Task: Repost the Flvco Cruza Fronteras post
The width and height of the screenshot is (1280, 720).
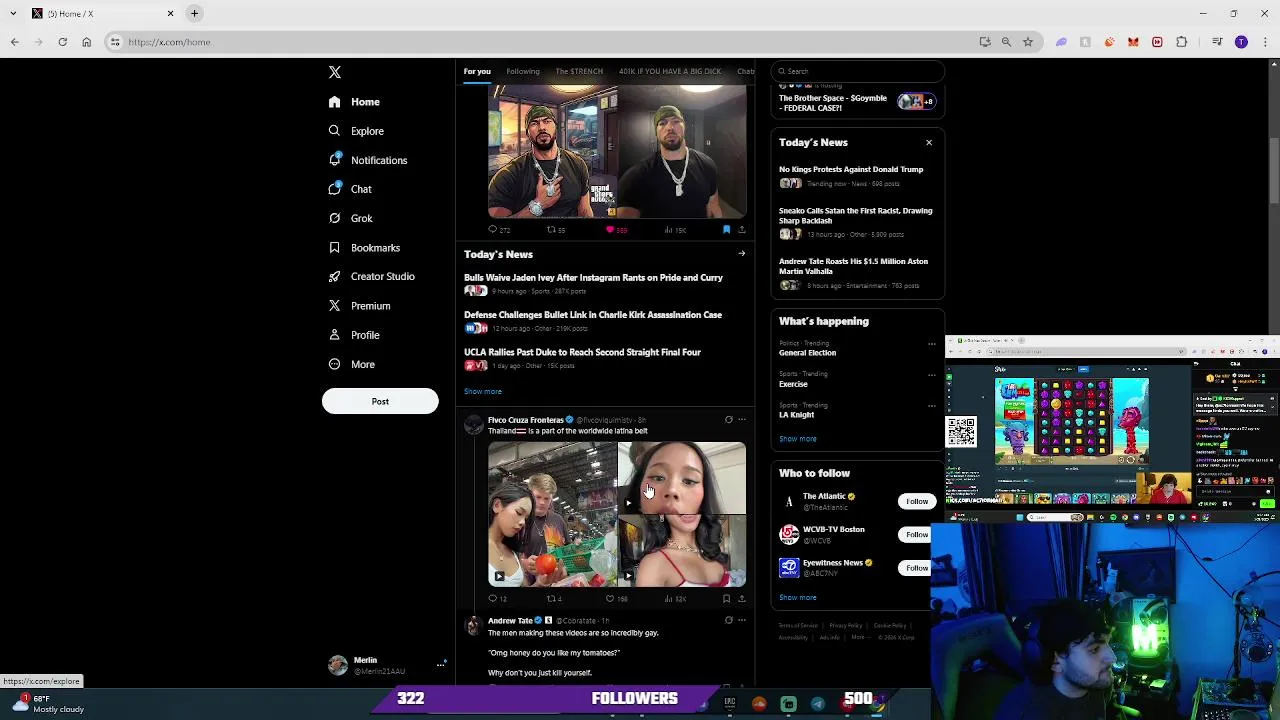Action: [550, 599]
